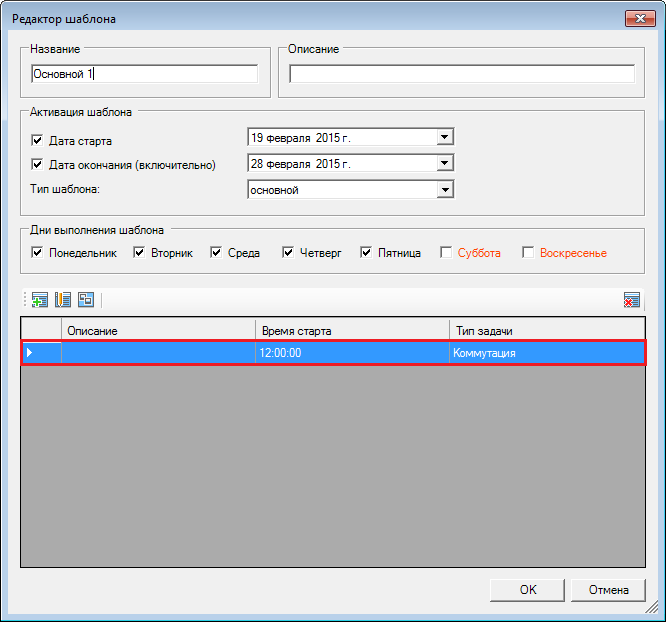Close the Редактор шаблона dialog
This screenshot has height=622, width=666.
click(x=640, y=19)
